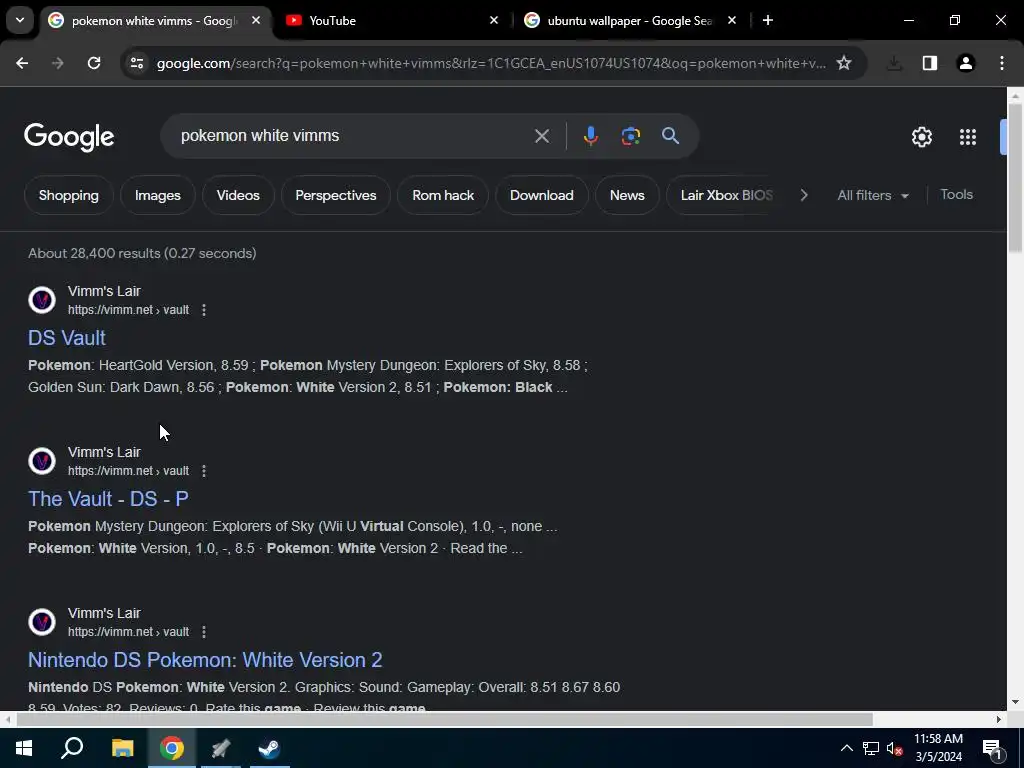Open new tab with plus button
This screenshot has width=1024, height=768.
click(x=768, y=20)
